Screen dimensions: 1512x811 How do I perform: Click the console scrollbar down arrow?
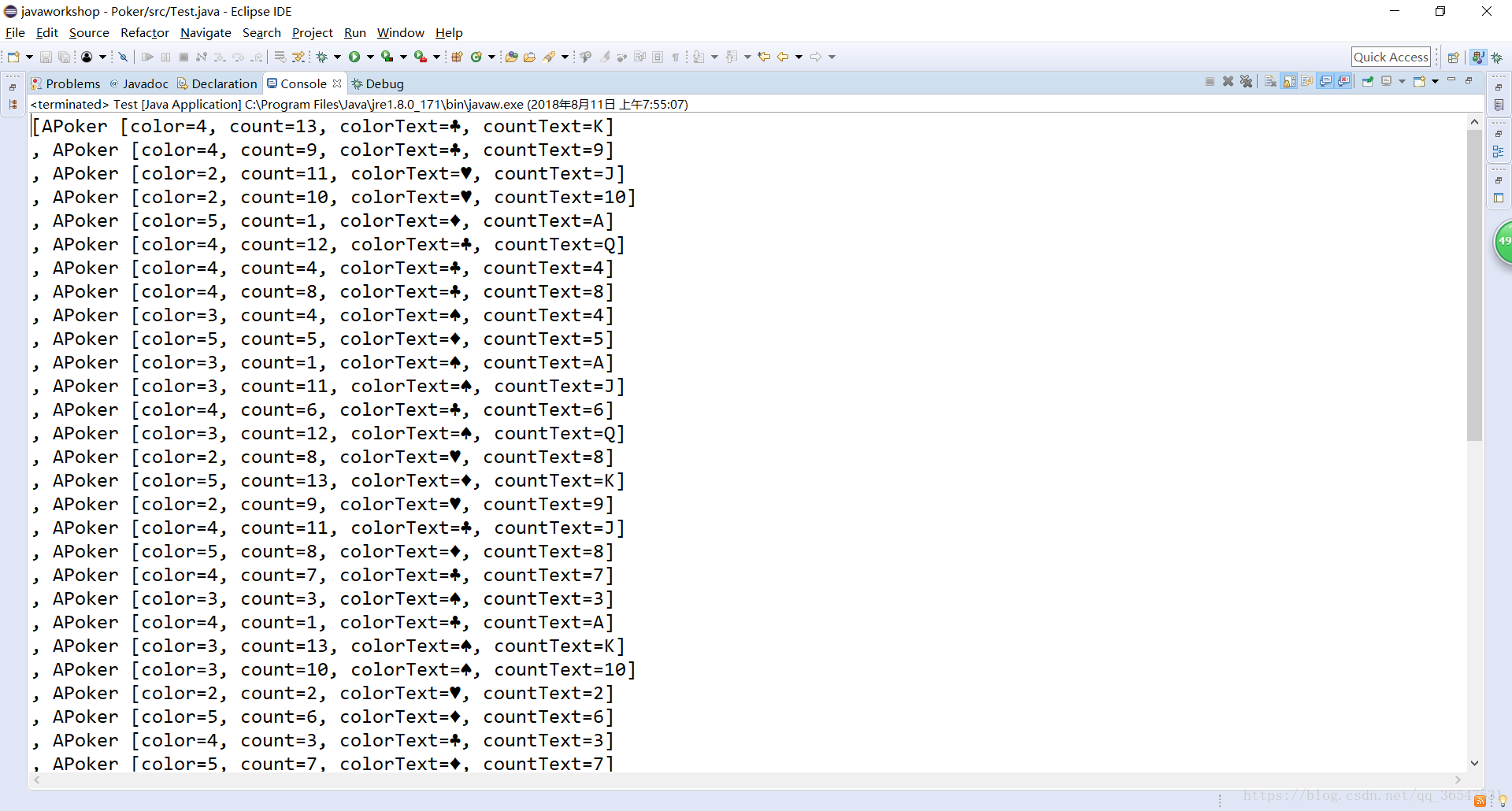[x=1474, y=763]
